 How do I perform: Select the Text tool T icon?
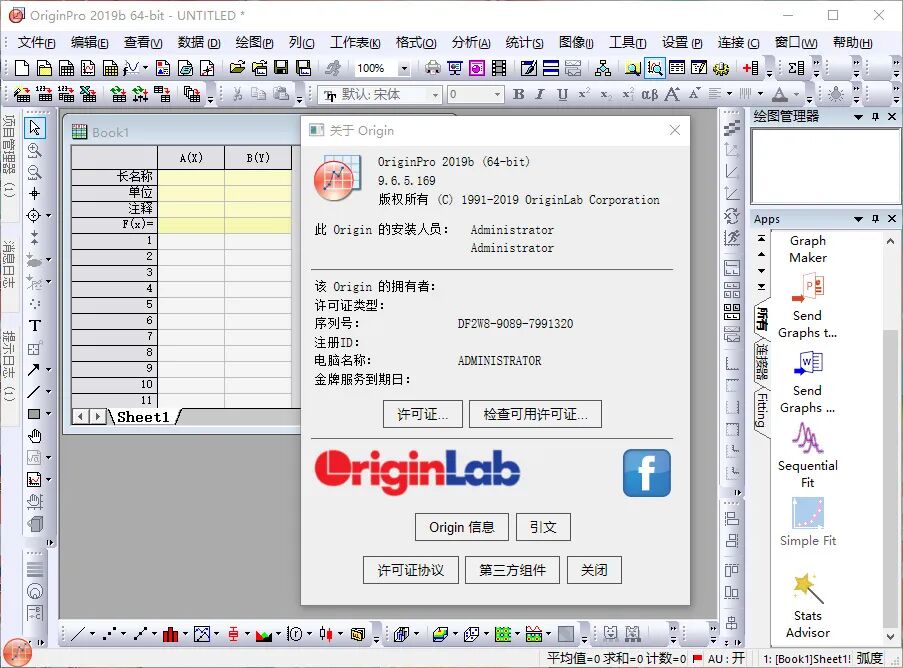tap(35, 326)
